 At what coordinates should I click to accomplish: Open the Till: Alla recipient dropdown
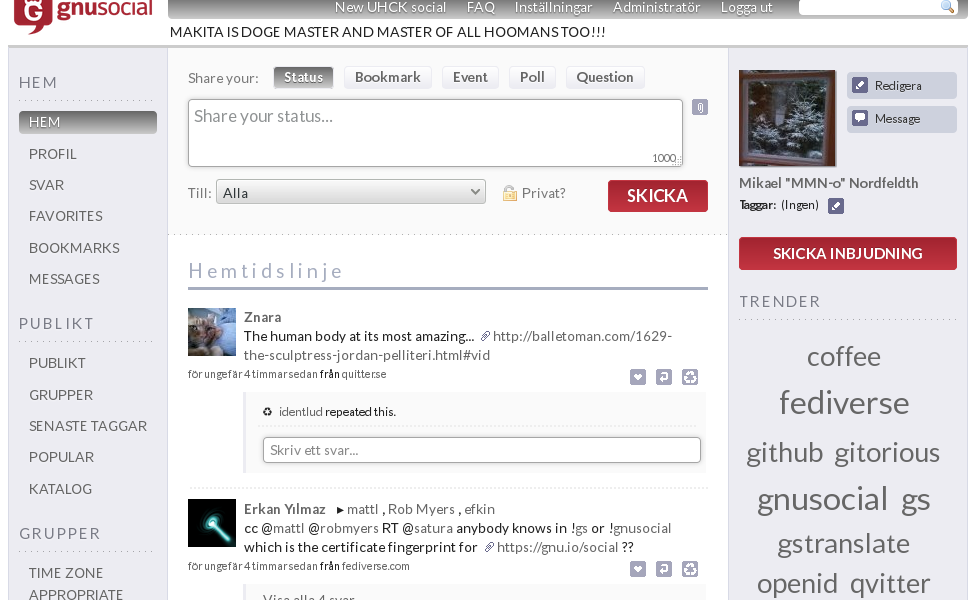(x=351, y=193)
